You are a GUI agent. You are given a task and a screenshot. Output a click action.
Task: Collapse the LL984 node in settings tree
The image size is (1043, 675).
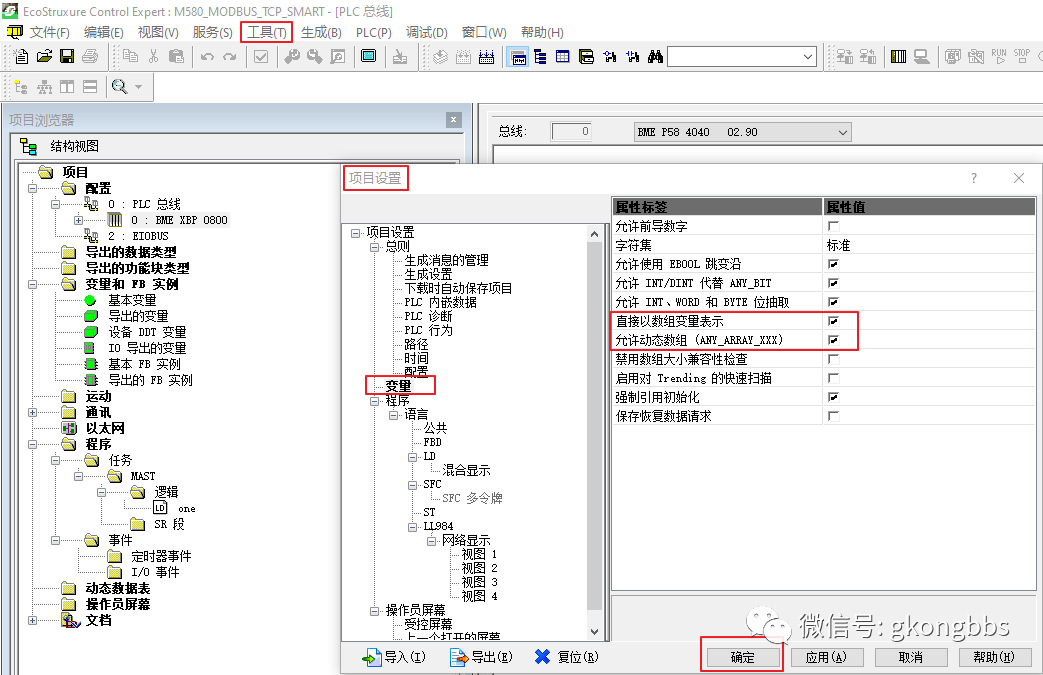click(x=412, y=527)
